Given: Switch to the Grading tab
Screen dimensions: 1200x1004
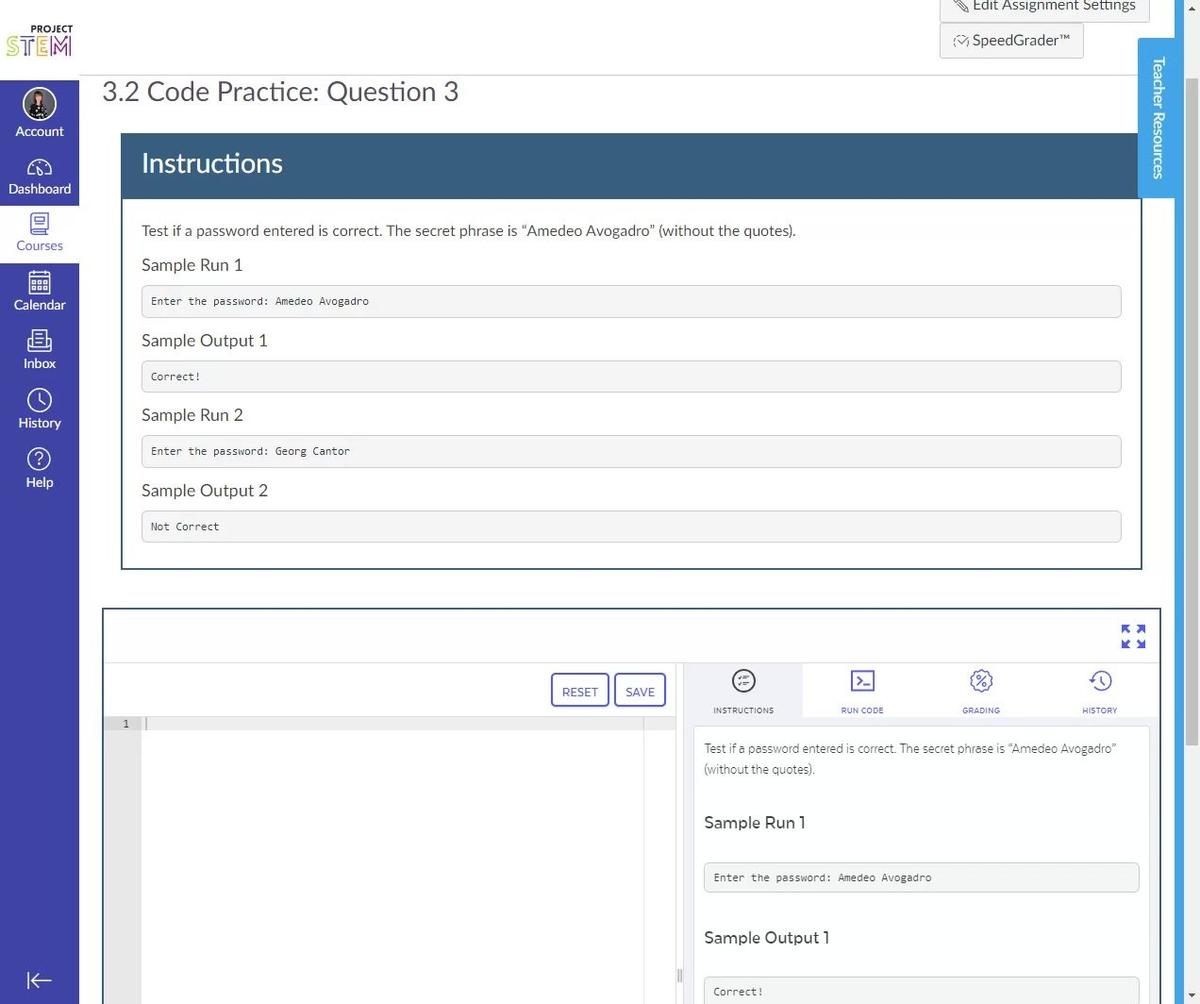Looking at the screenshot, I should point(981,690).
